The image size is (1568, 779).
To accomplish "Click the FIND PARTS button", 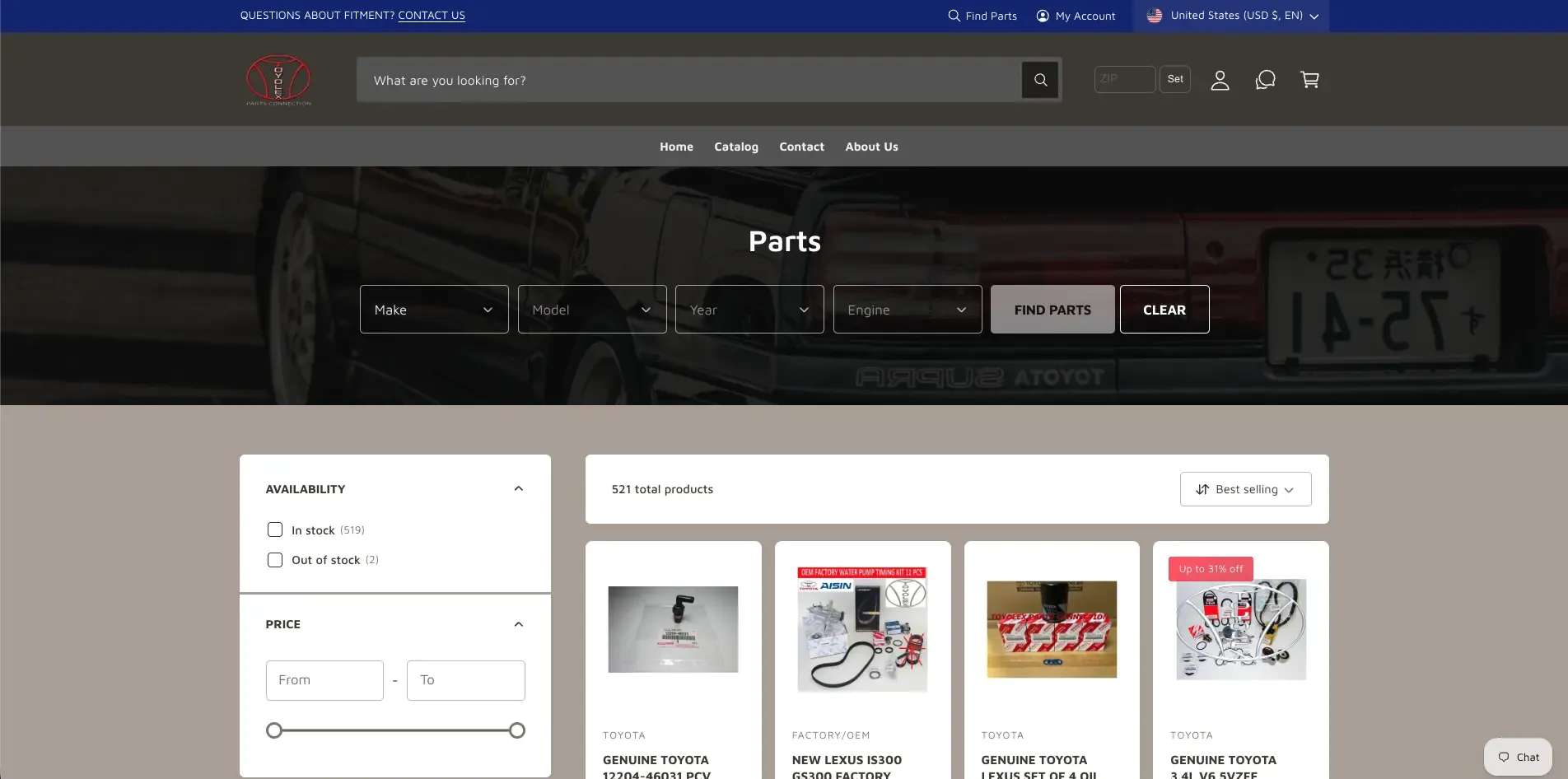I will coord(1052,310).
